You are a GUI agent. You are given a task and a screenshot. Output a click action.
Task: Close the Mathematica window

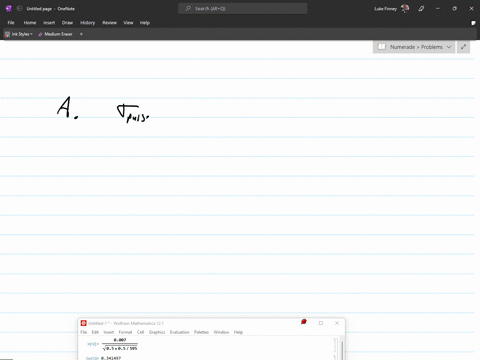point(337,323)
